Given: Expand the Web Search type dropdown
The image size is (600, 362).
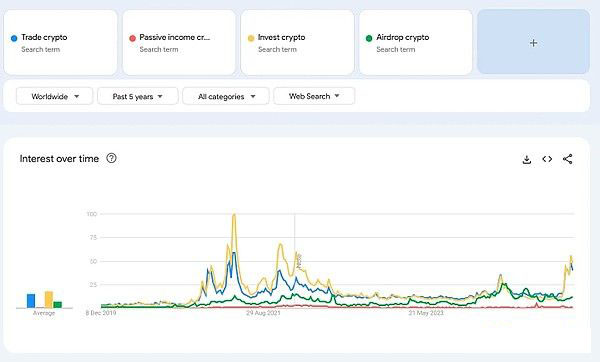Looking at the screenshot, I should click(314, 96).
